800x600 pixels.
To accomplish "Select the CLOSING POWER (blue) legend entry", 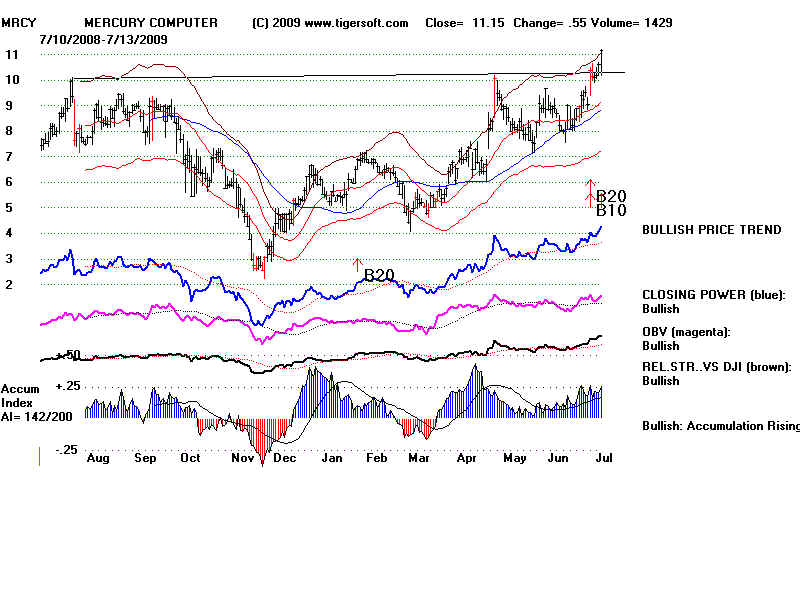I will 714,295.
